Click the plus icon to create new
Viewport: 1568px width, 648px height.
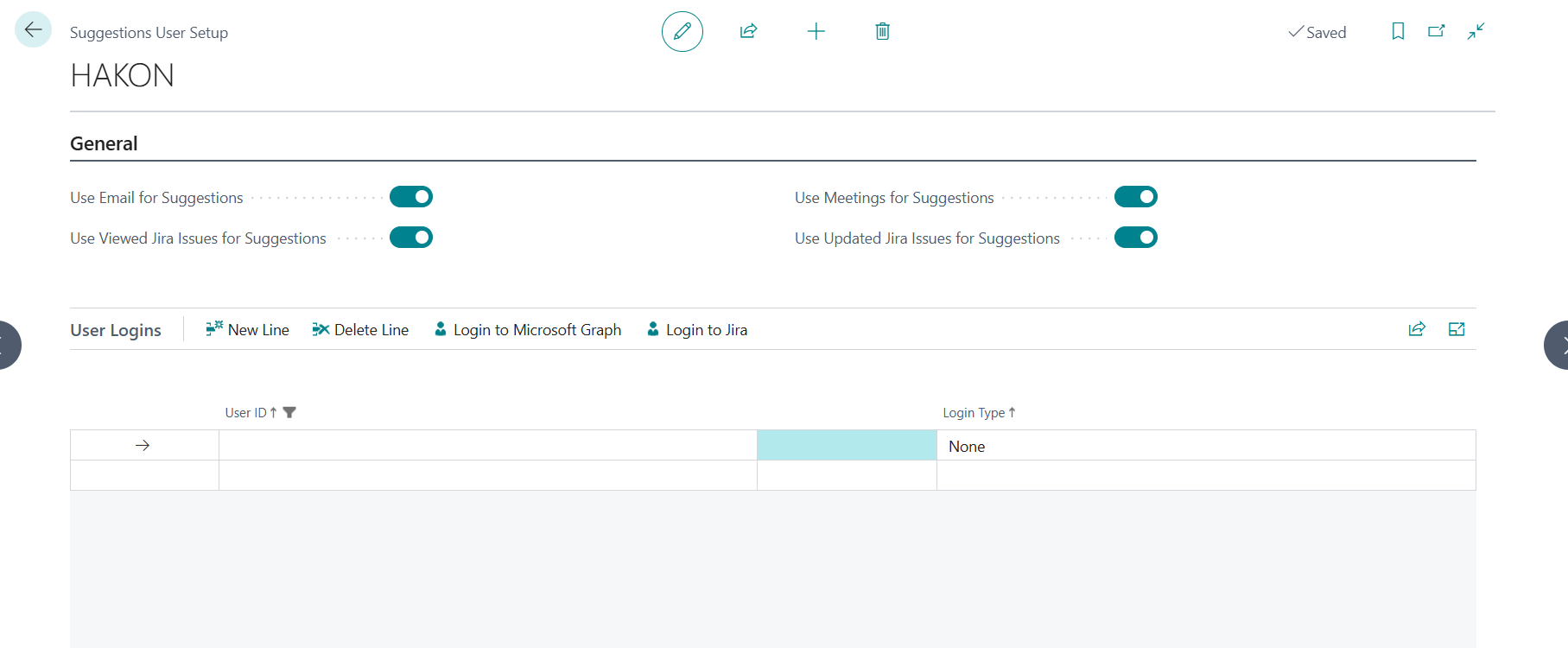pos(816,32)
